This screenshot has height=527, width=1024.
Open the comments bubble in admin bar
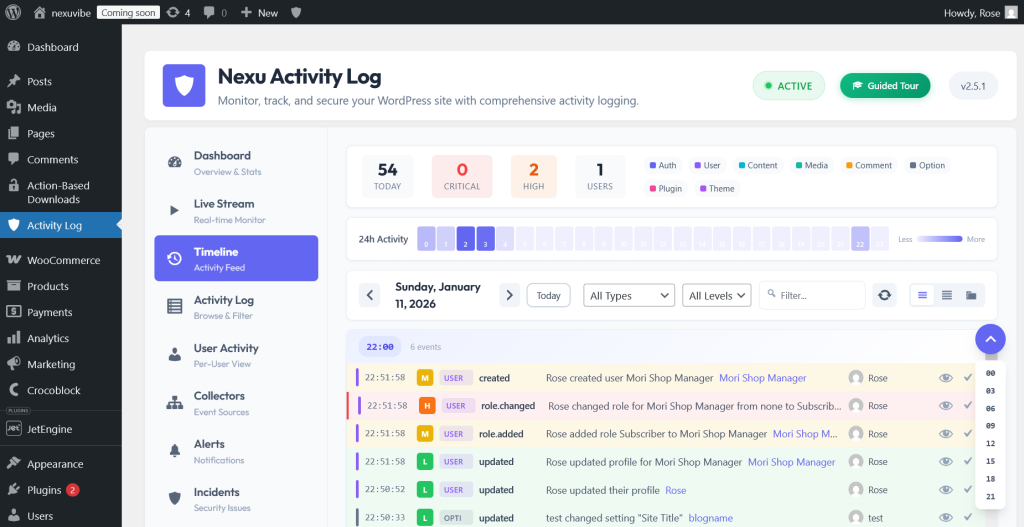click(x=215, y=12)
